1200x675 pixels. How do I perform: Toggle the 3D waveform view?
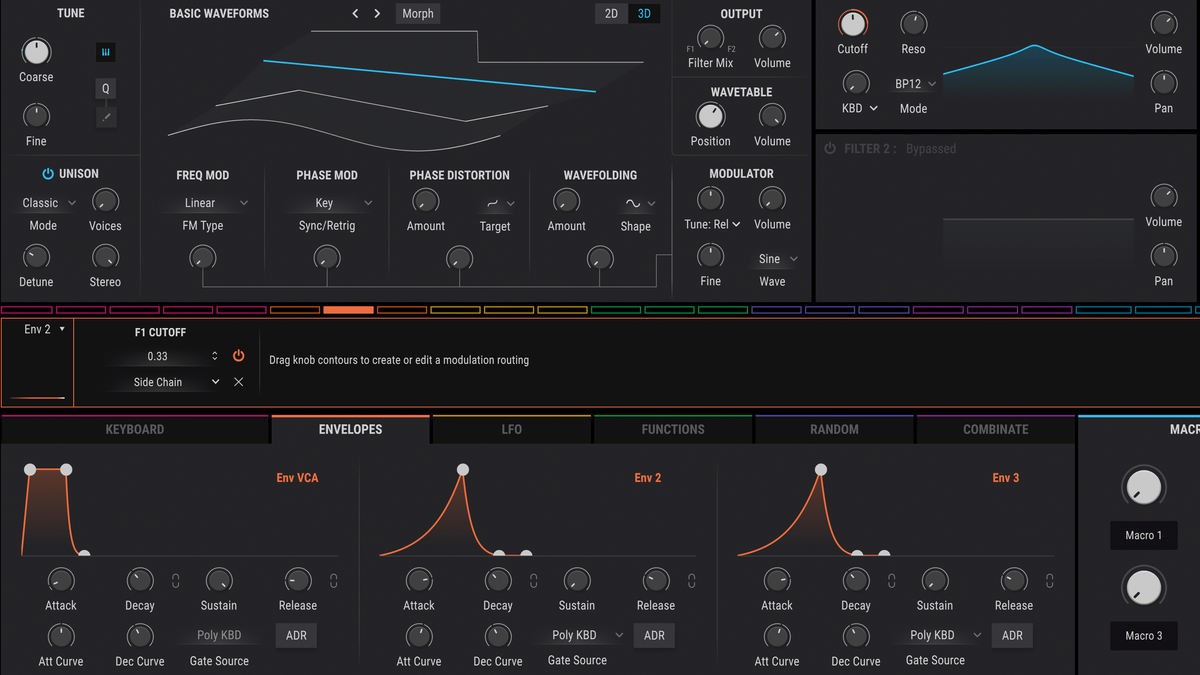click(x=645, y=13)
